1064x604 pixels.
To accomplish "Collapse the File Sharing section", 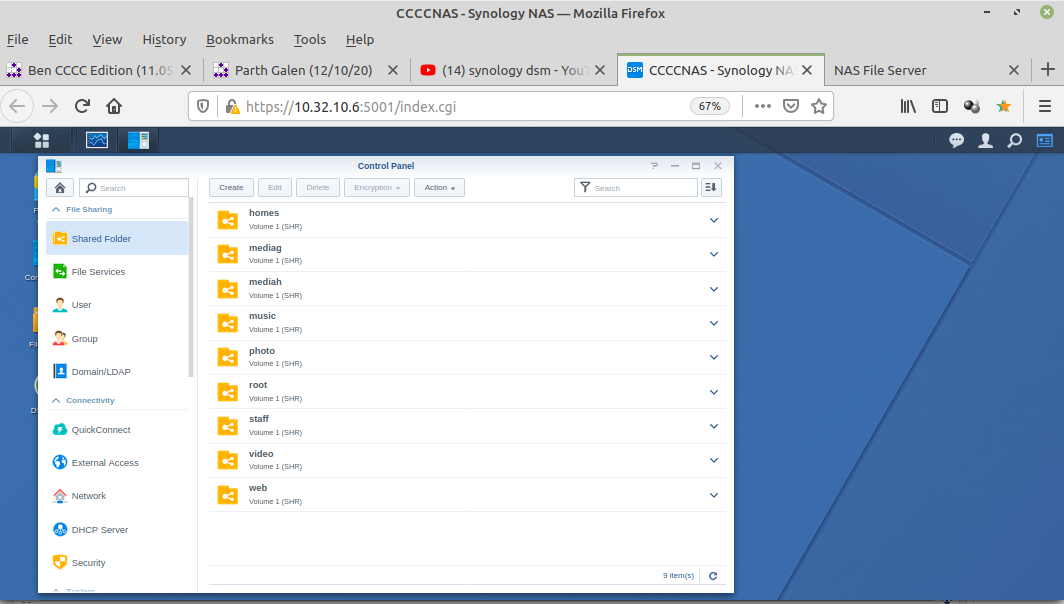I will pos(56,210).
